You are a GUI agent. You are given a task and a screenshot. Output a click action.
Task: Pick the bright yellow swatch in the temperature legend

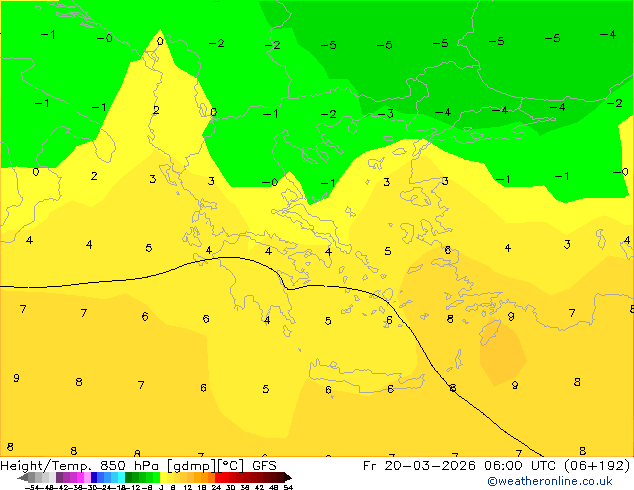[163, 477]
